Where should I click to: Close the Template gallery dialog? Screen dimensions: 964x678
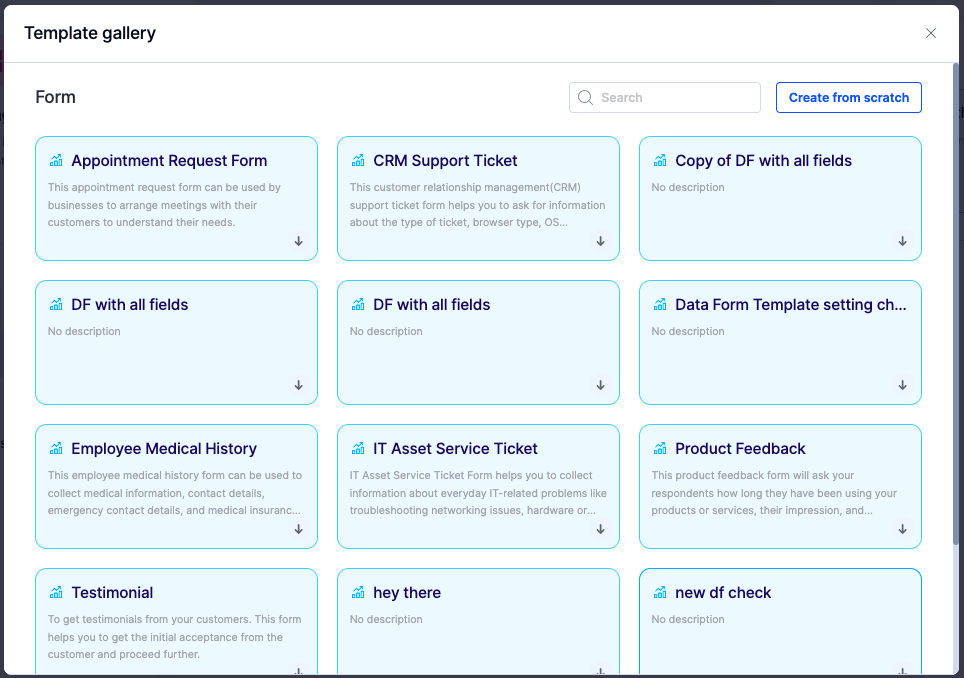tap(931, 33)
